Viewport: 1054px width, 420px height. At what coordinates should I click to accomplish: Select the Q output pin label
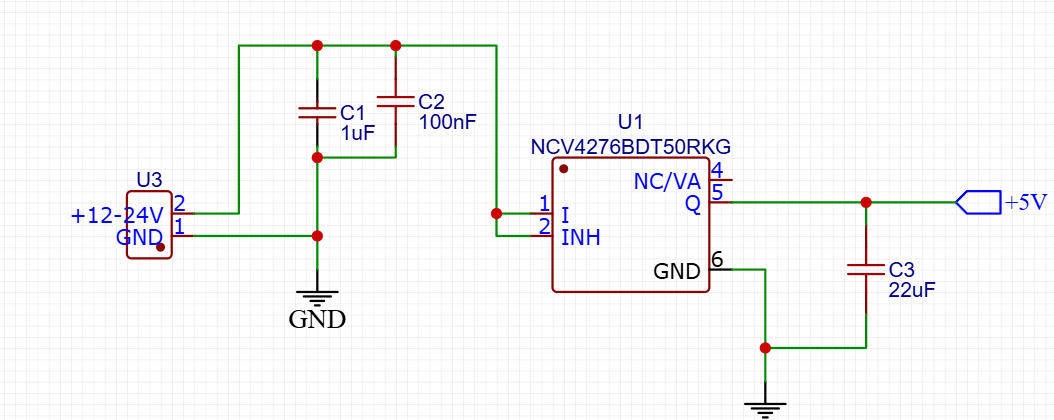692,204
